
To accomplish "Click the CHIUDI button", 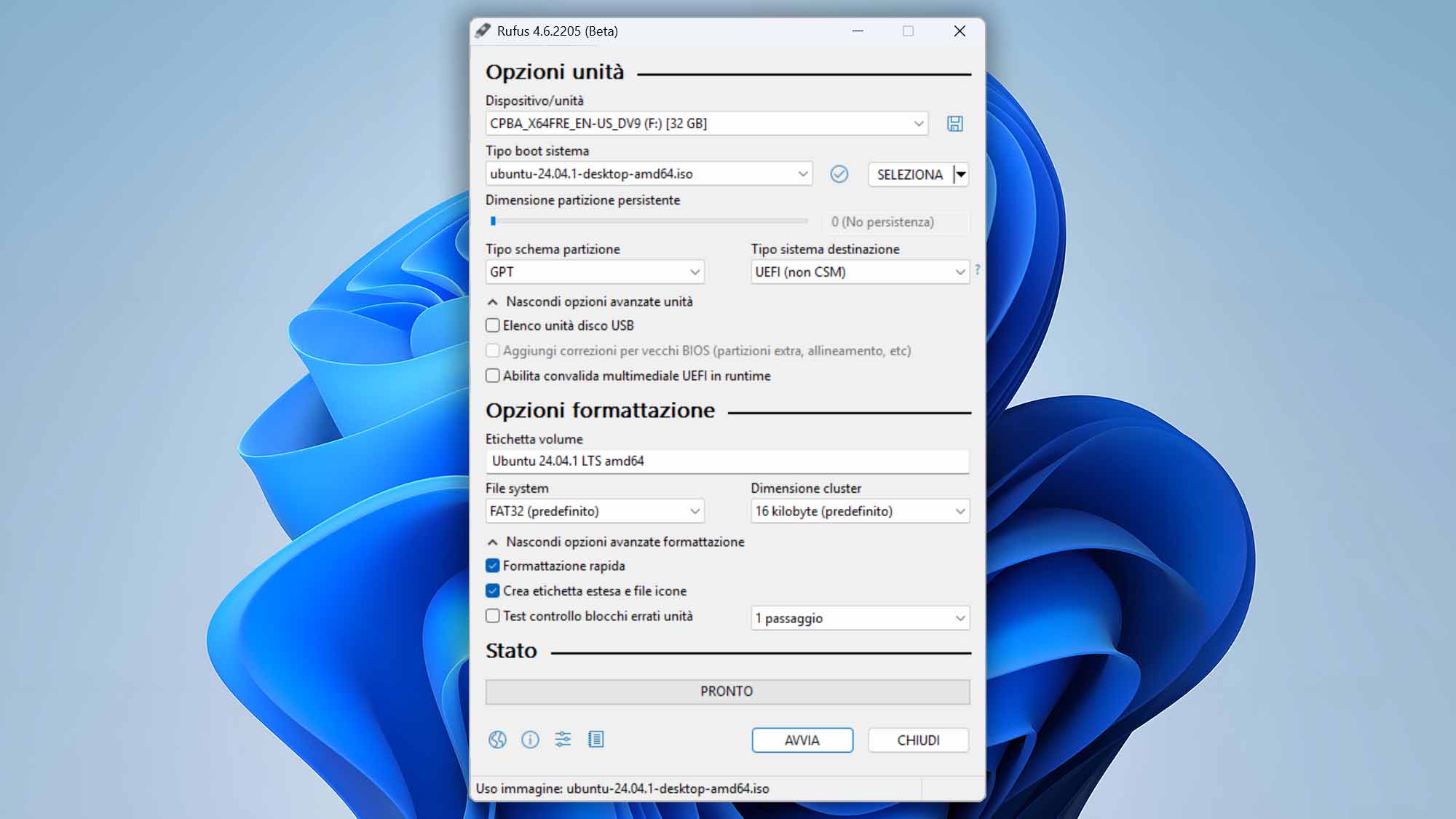I will tap(918, 740).
